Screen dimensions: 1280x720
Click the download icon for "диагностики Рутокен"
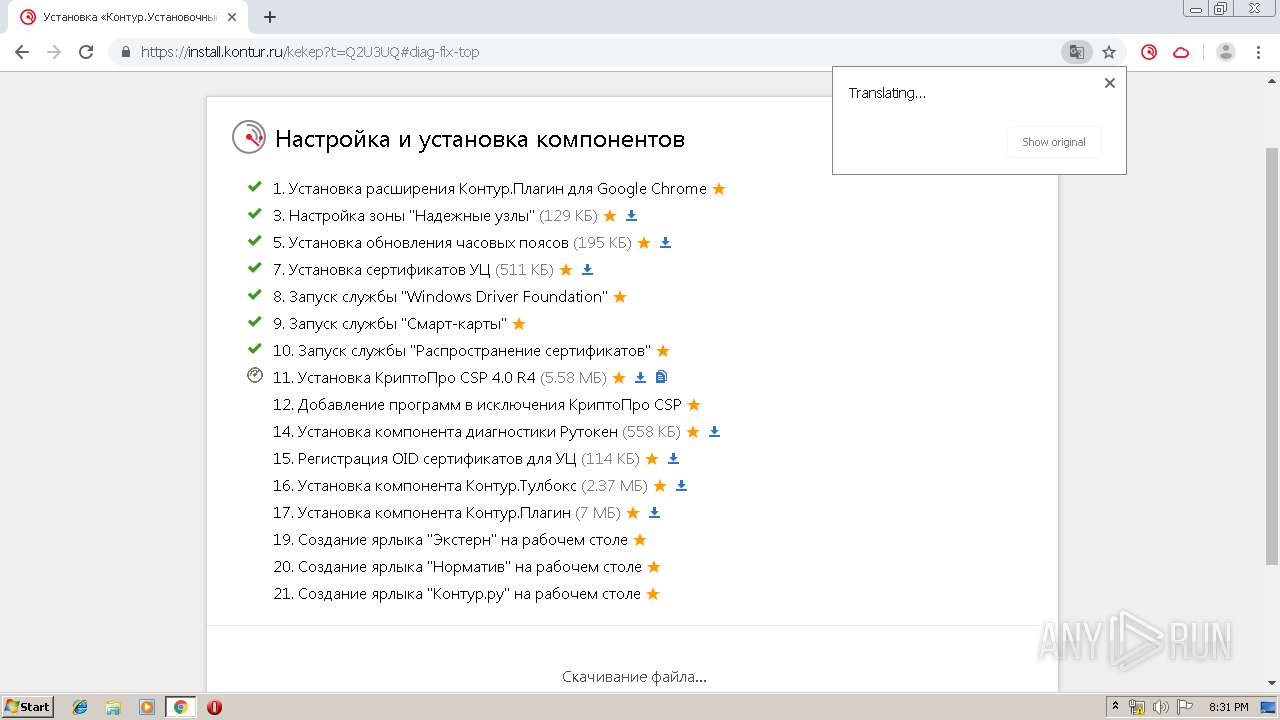pos(714,431)
